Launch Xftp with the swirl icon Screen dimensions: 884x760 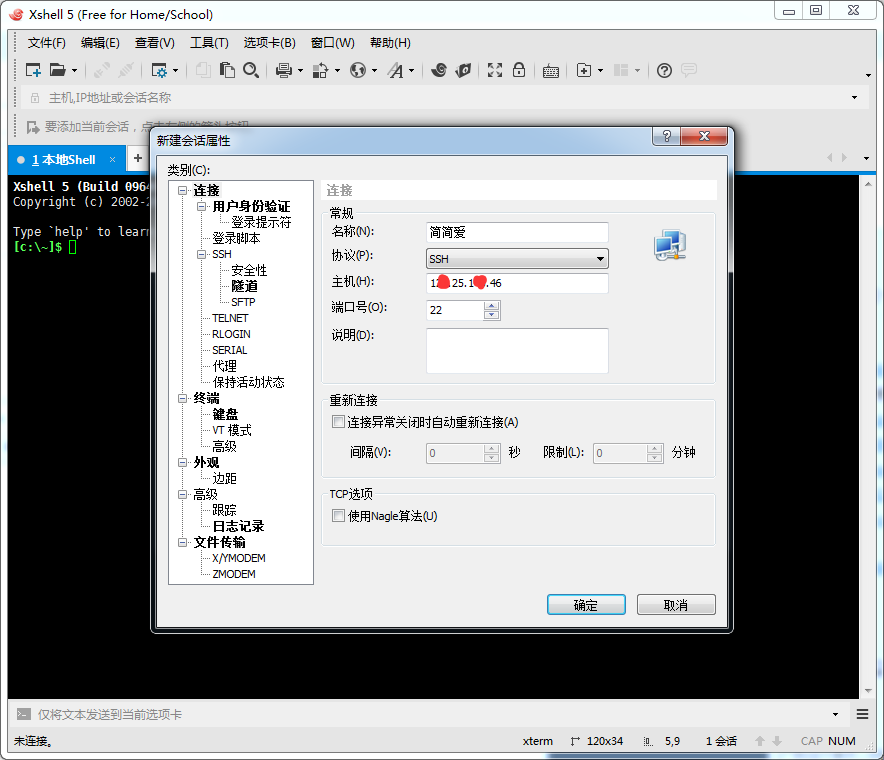(x=439, y=70)
